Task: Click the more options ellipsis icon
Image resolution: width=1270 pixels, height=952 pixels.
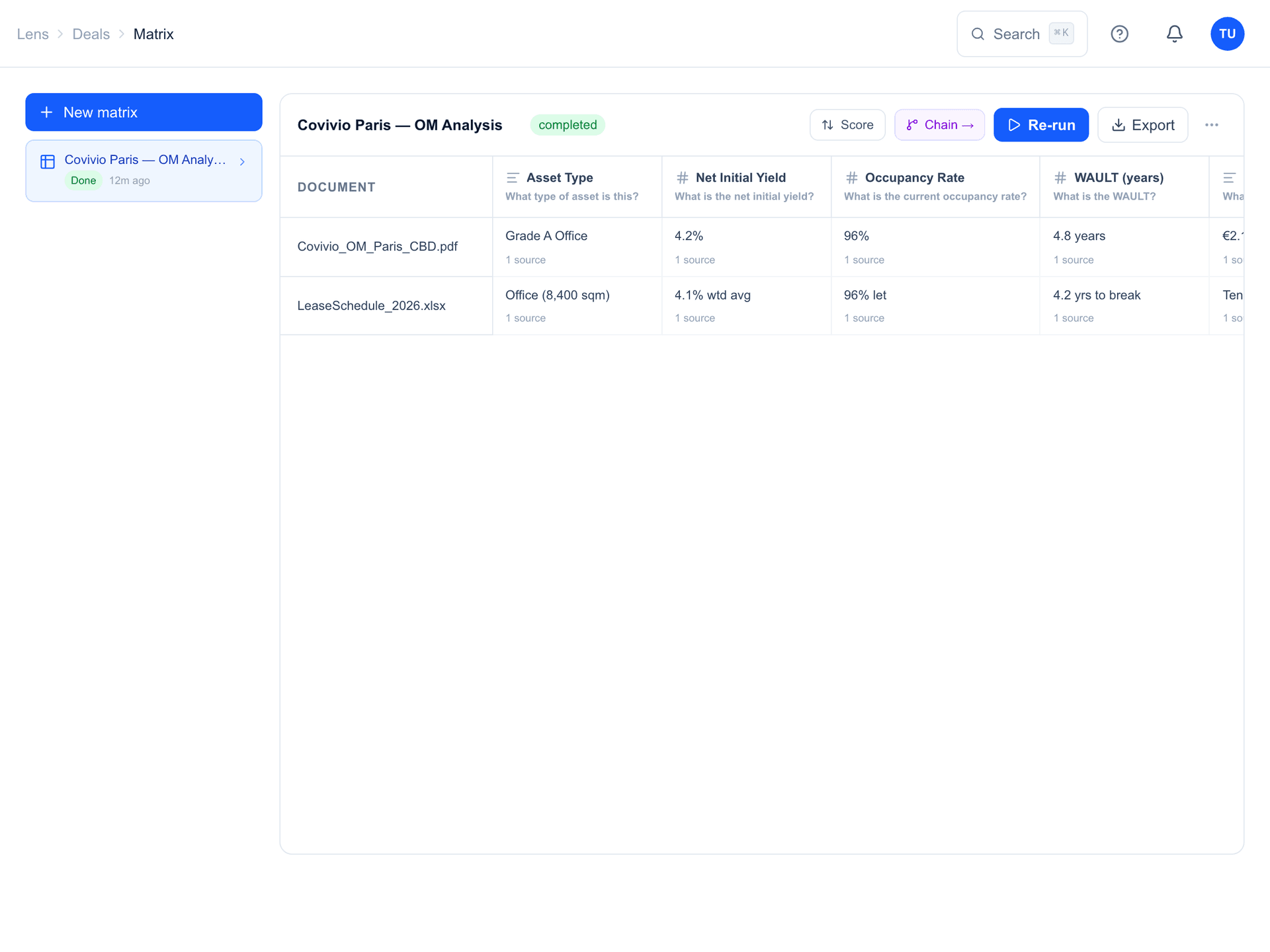Action: [1211, 125]
